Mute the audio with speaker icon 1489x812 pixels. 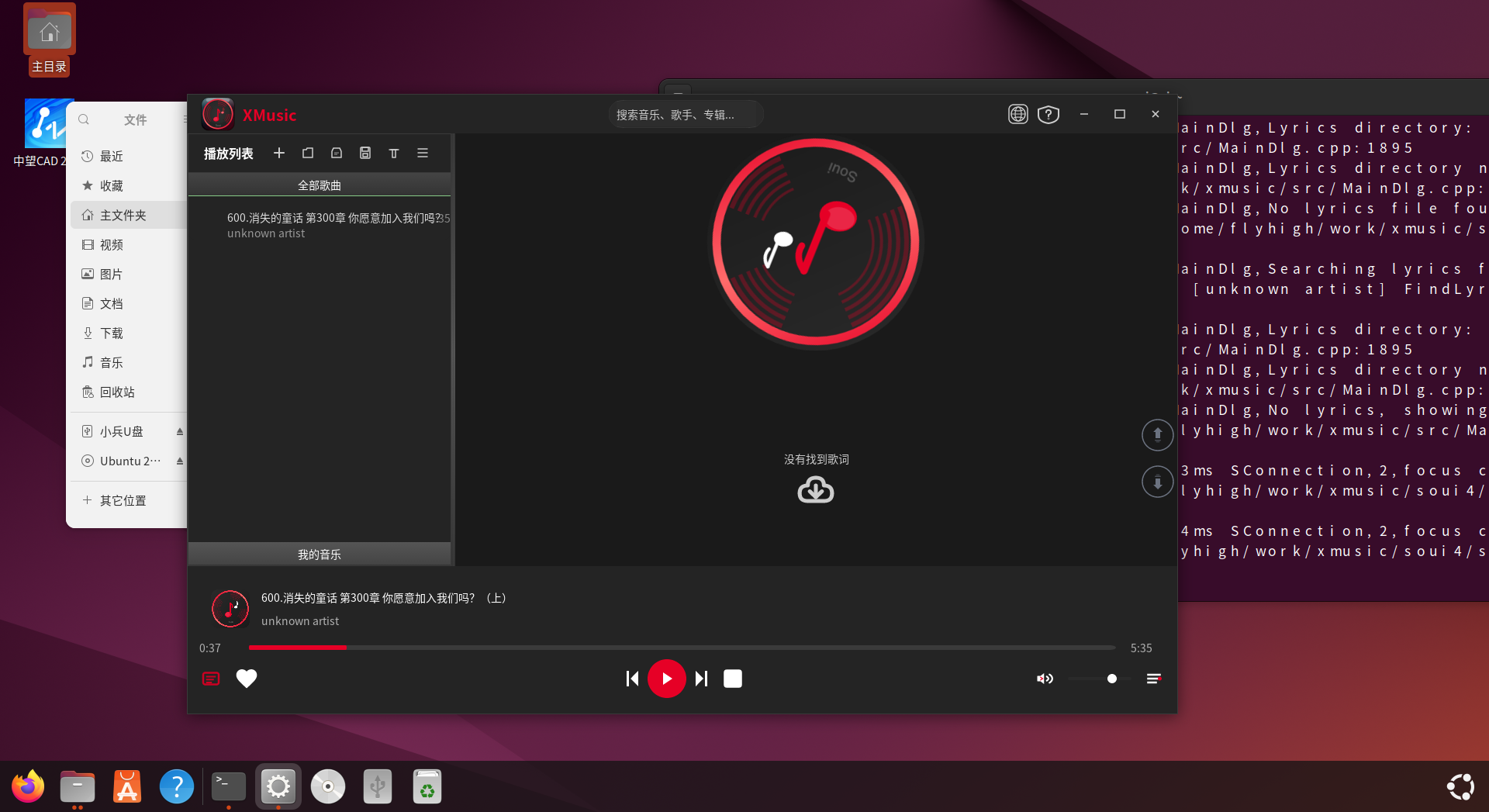[x=1045, y=679]
